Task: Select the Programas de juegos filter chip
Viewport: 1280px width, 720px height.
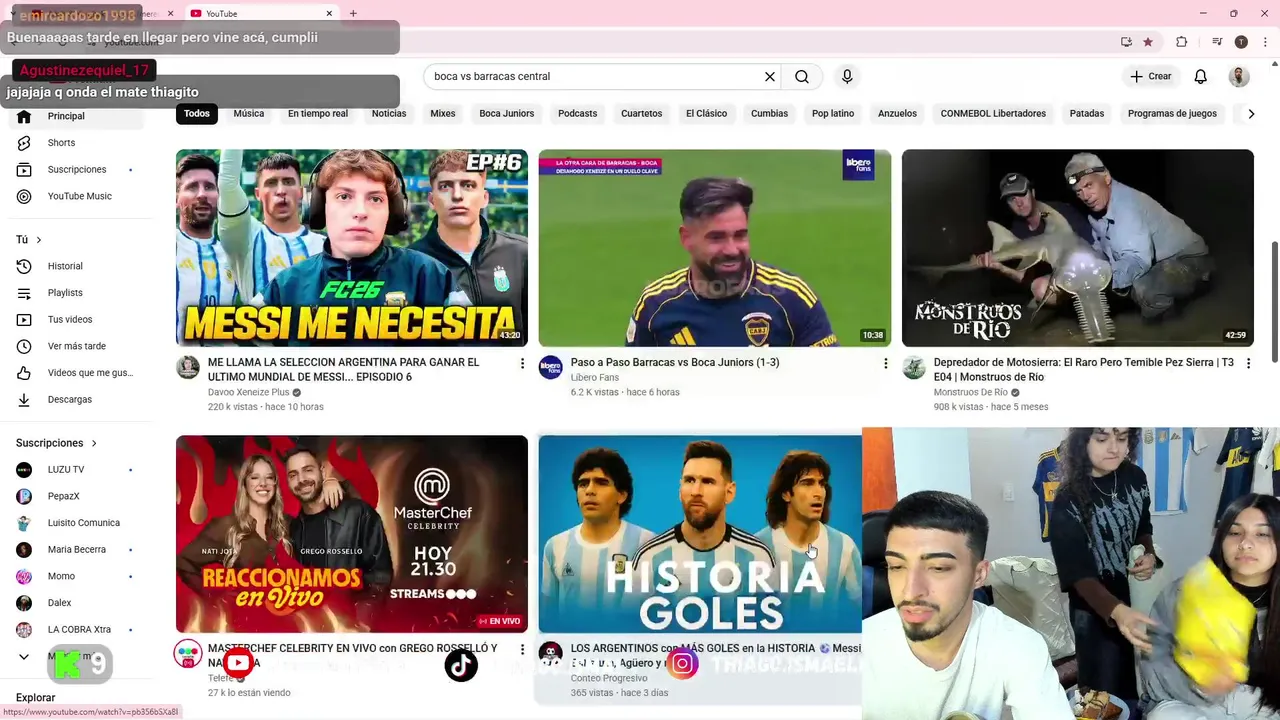Action: pyautogui.click(x=1172, y=113)
